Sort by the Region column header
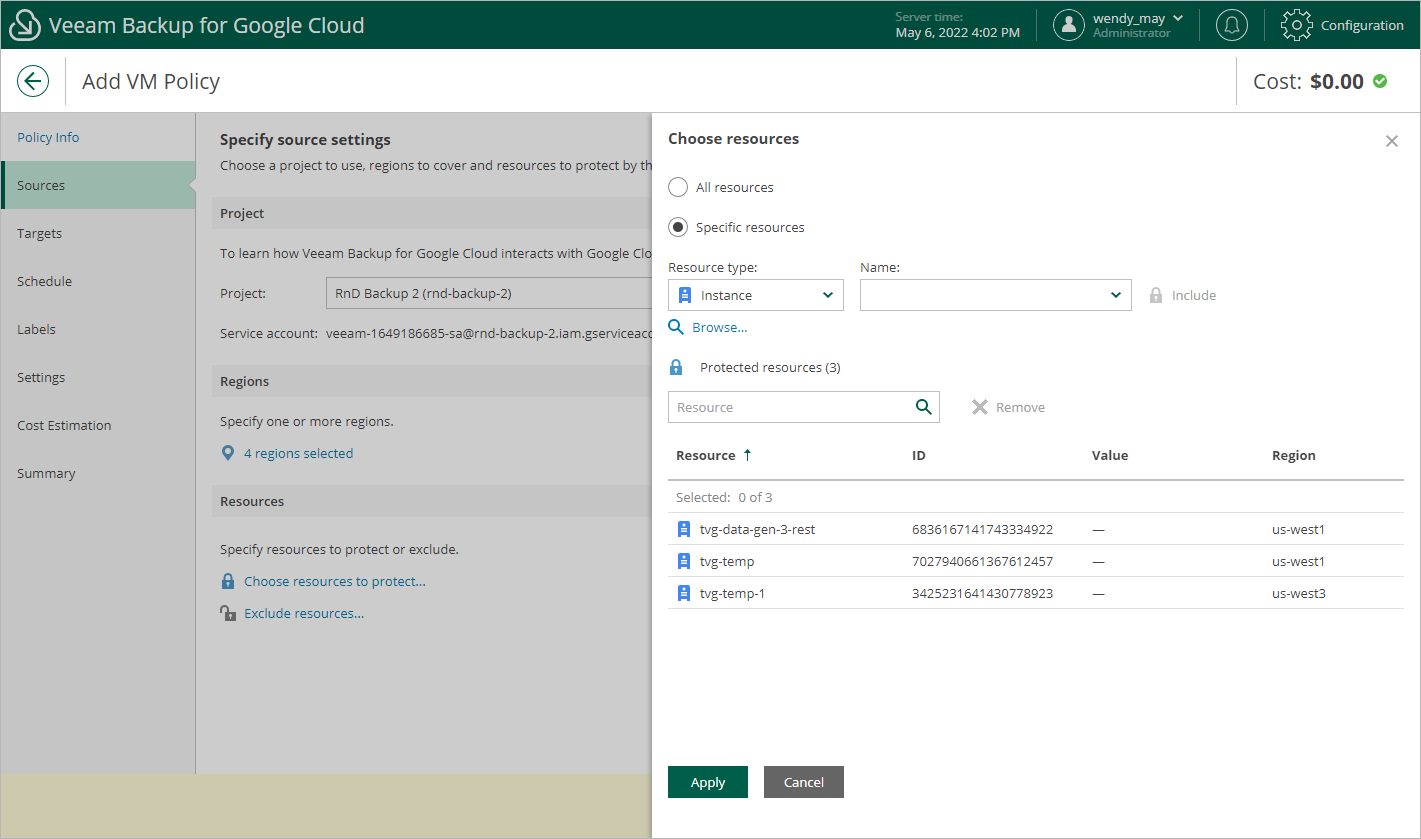The image size is (1421, 839). tap(1294, 455)
